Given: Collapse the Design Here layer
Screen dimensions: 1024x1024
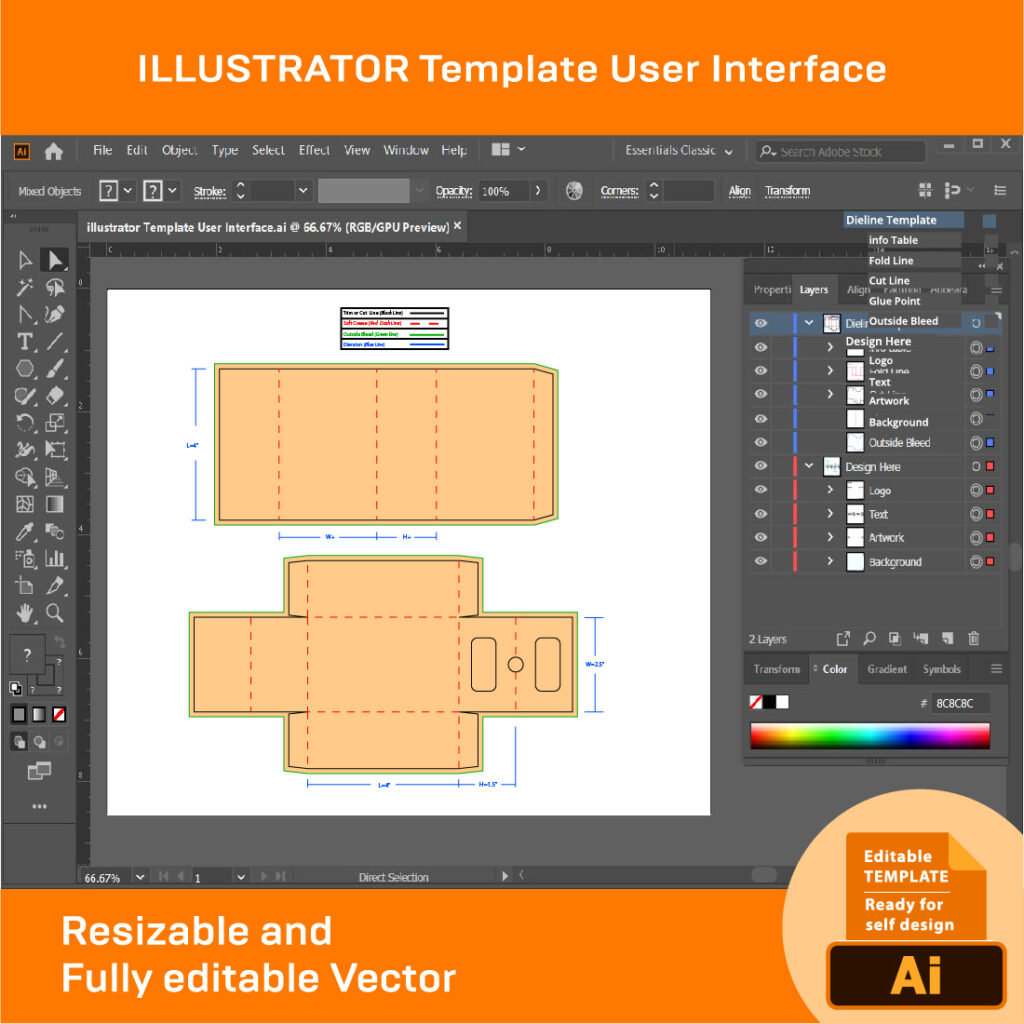Looking at the screenshot, I should 808,466.
